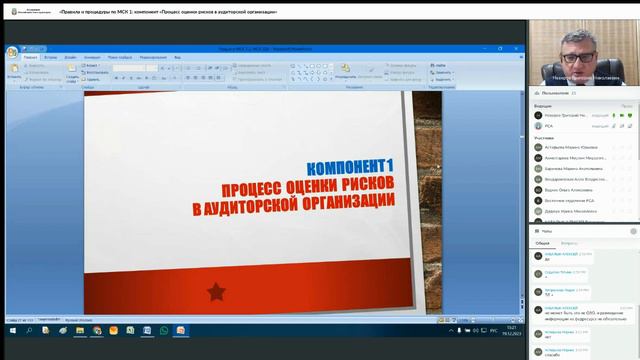
Task: Toggle center text alignment
Action: pos(196,78)
